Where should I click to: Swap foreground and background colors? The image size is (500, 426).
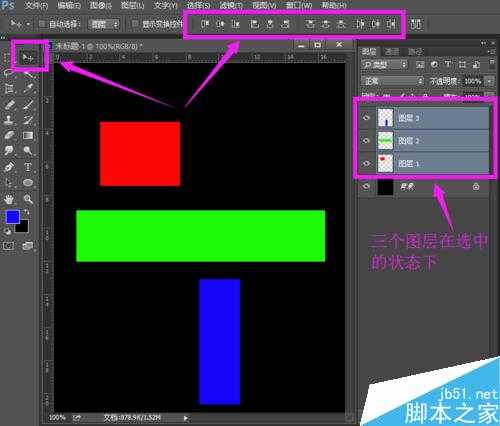click(x=26, y=212)
